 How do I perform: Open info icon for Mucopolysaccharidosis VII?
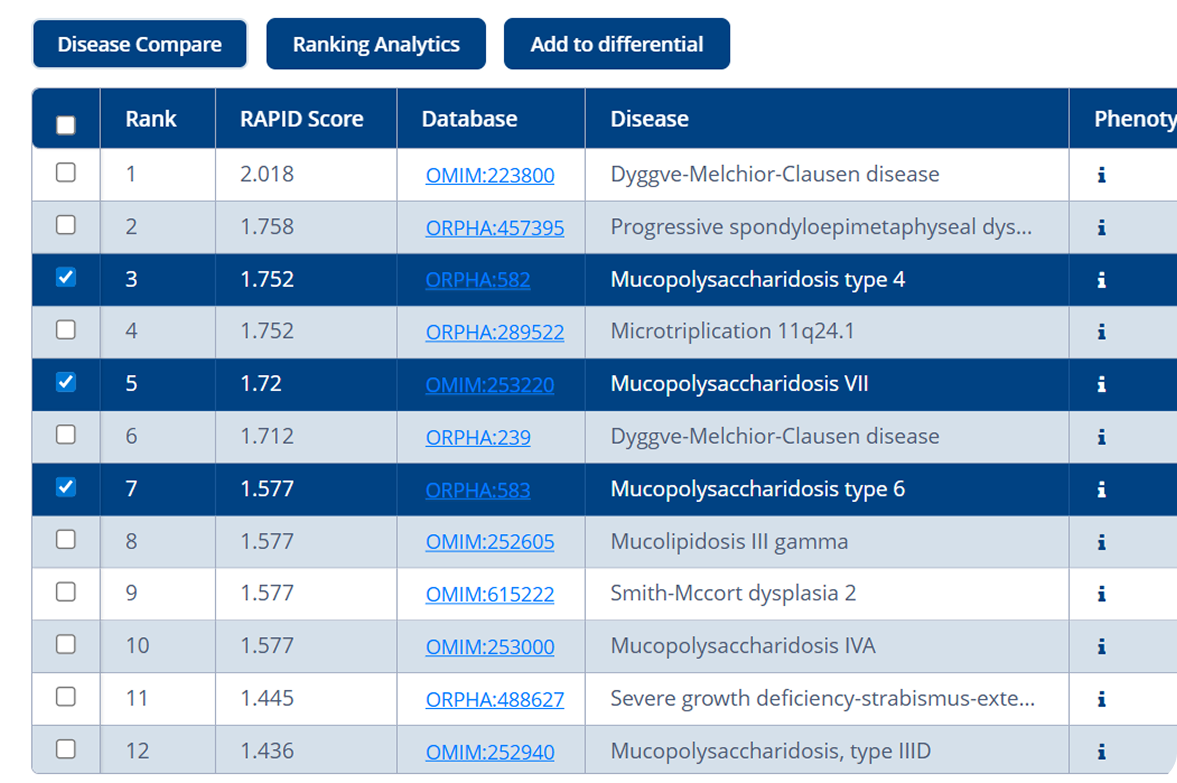point(1101,384)
